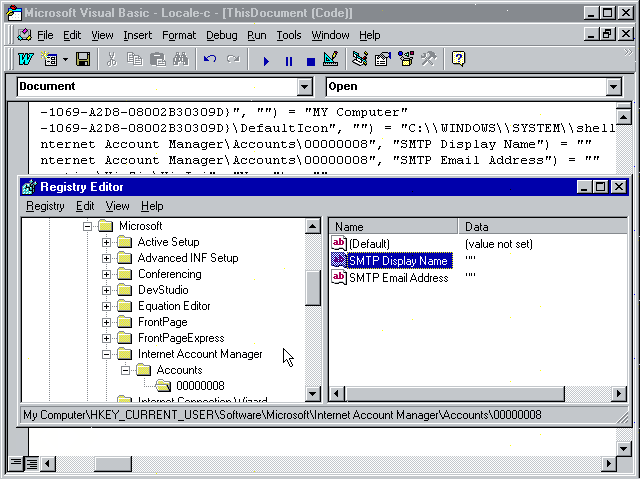Open the Registry Editor View menu
The image size is (640, 480).
118,206
